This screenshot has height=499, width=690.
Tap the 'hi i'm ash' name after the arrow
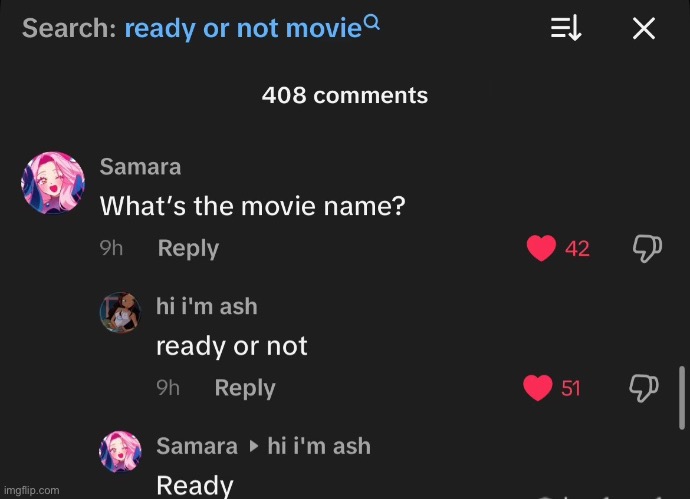[319, 446]
